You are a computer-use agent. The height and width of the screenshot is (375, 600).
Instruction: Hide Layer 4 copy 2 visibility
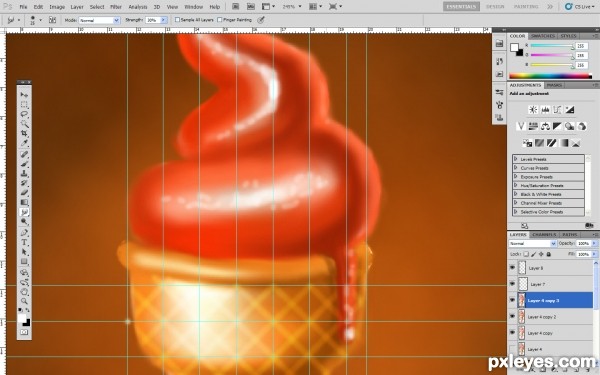(512, 316)
